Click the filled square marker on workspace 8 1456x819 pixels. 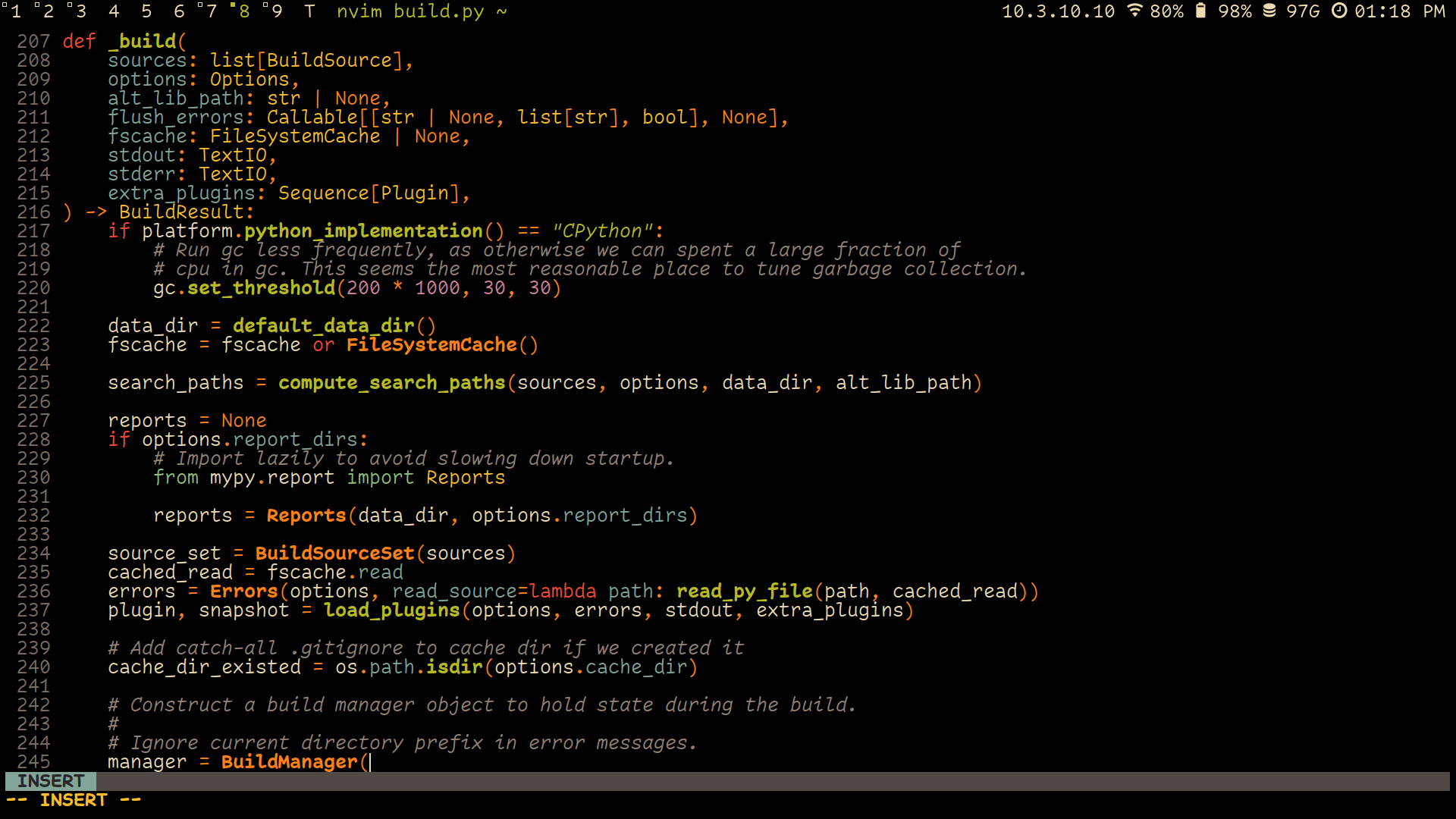[234, 5]
